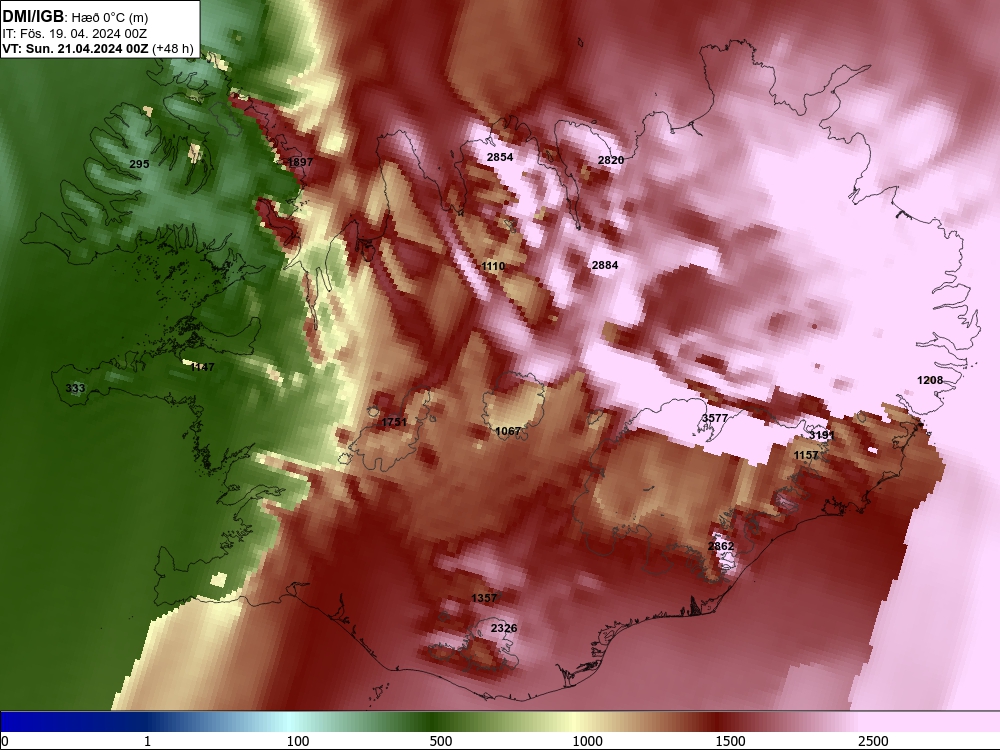1000x750 pixels.
Task: Click the map value 3577
Action: [x=714, y=418]
